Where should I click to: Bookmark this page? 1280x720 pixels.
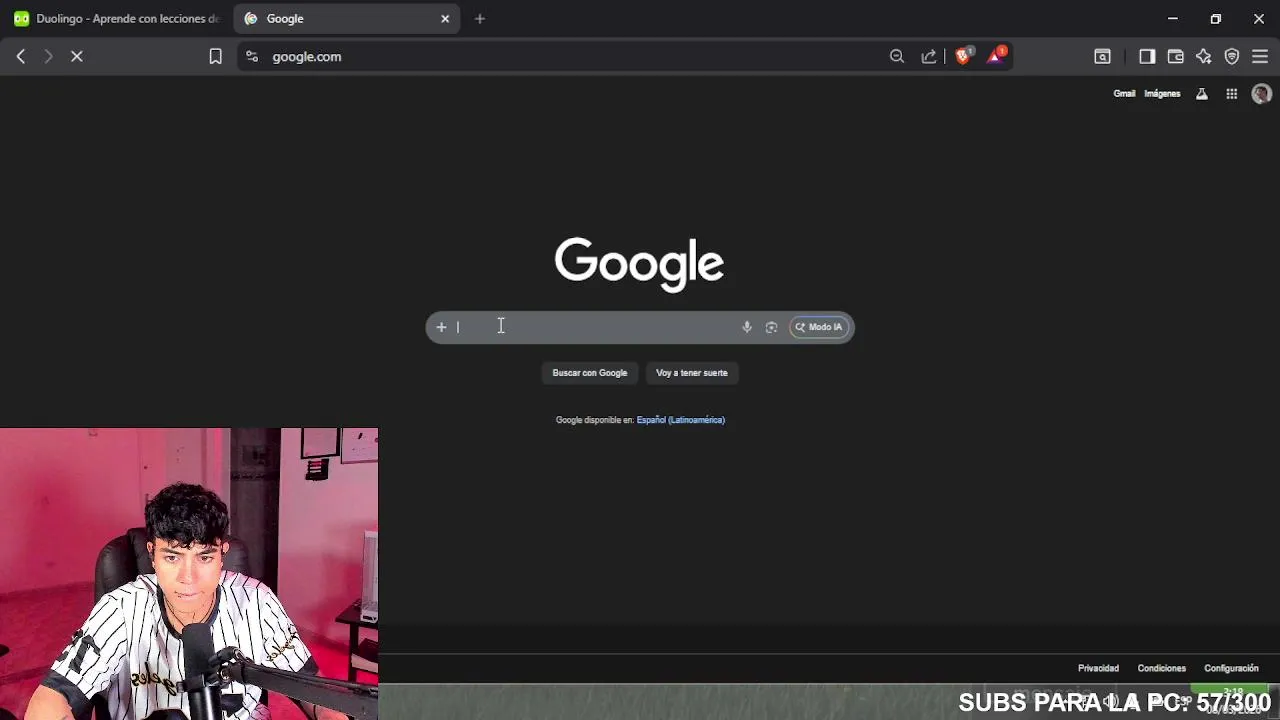click(x=215, y=57)
